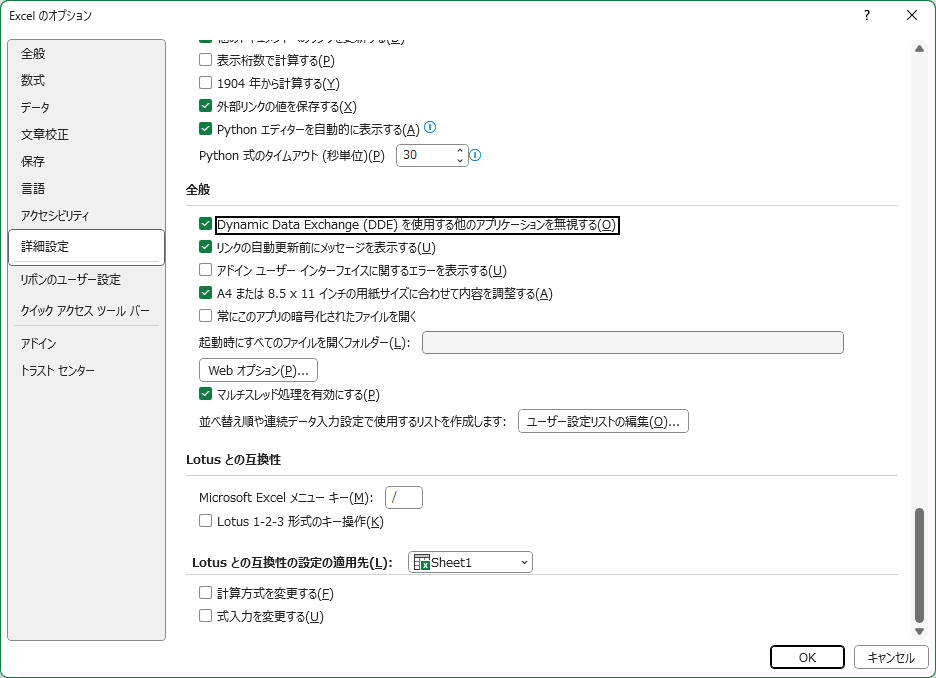Select 文章校正 in sidebar

pyautogui.click(x=87, y=135)
